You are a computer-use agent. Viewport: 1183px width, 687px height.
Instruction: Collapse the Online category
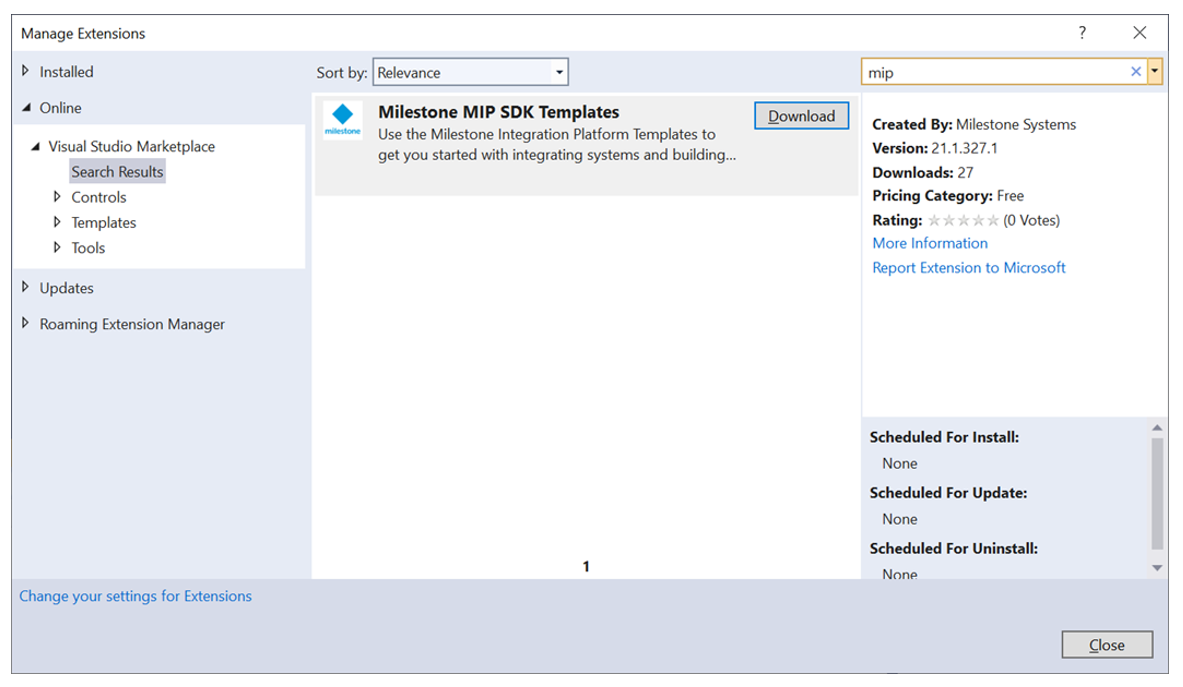[x=26, y=107]
